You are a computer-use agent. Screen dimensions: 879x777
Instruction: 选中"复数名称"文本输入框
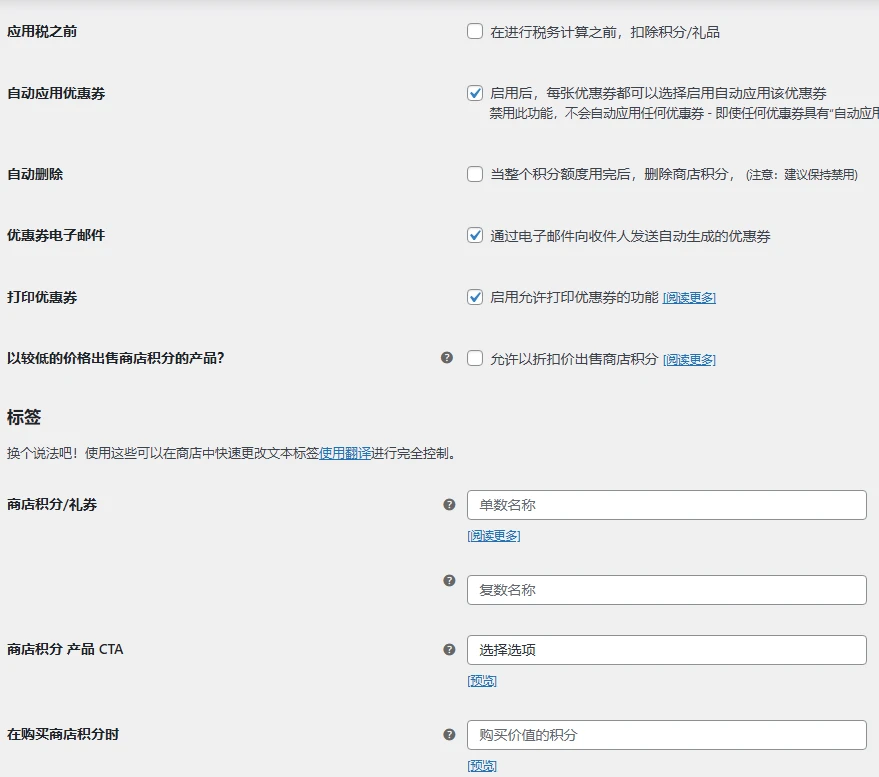666,589
